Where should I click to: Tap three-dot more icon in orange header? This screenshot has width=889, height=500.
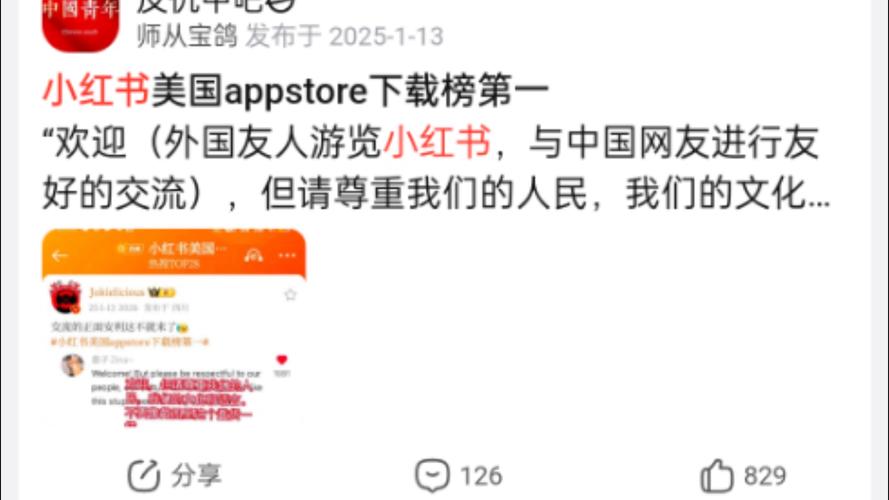(287, 256)
